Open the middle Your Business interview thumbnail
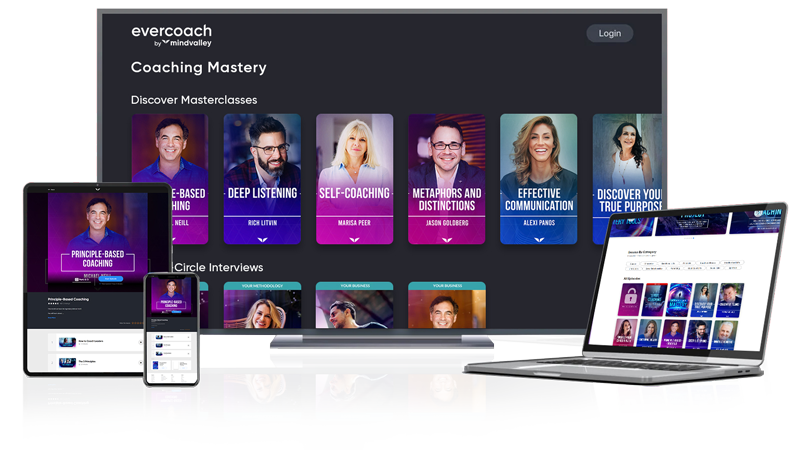The width and height of the screenshot is (800, 450). [355, 305]
